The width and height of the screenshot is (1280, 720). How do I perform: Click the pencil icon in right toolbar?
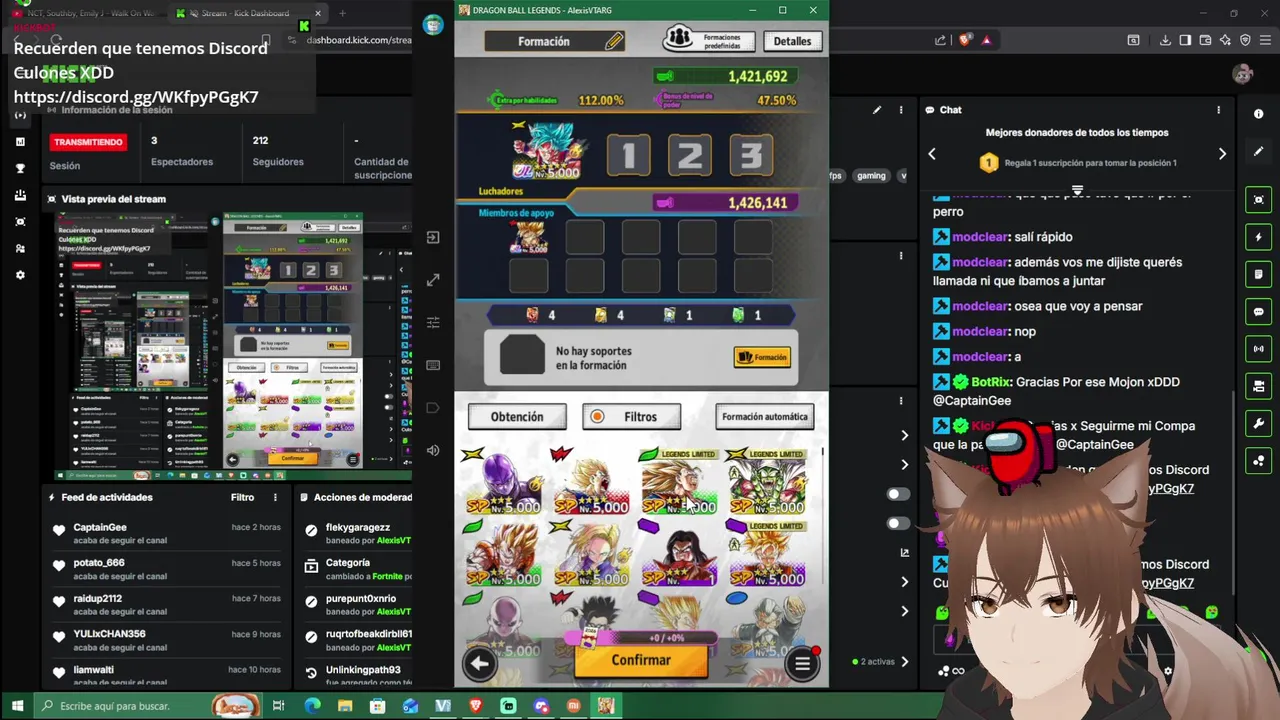[1259, 152]
